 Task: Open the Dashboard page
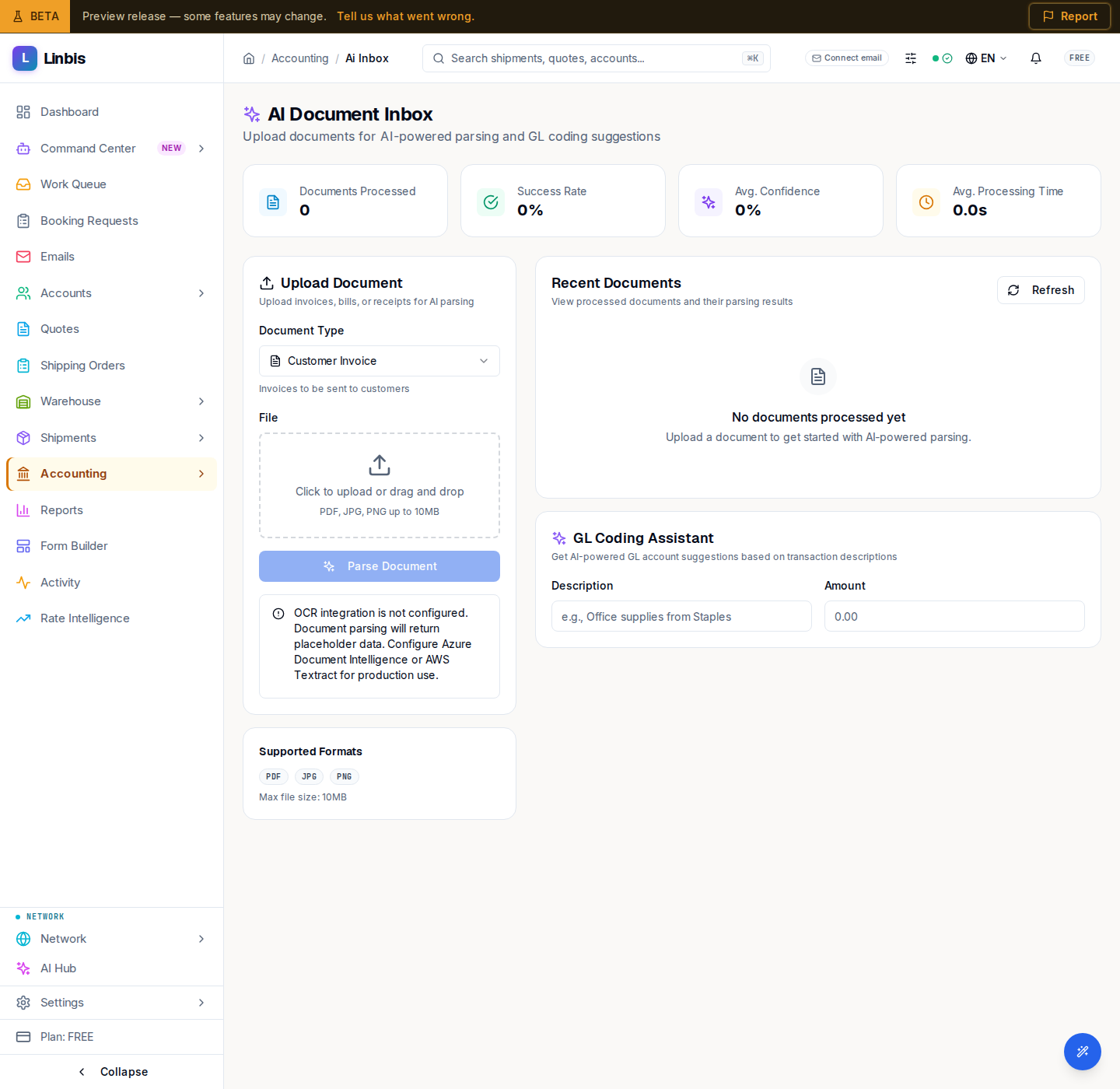point(111,112)
